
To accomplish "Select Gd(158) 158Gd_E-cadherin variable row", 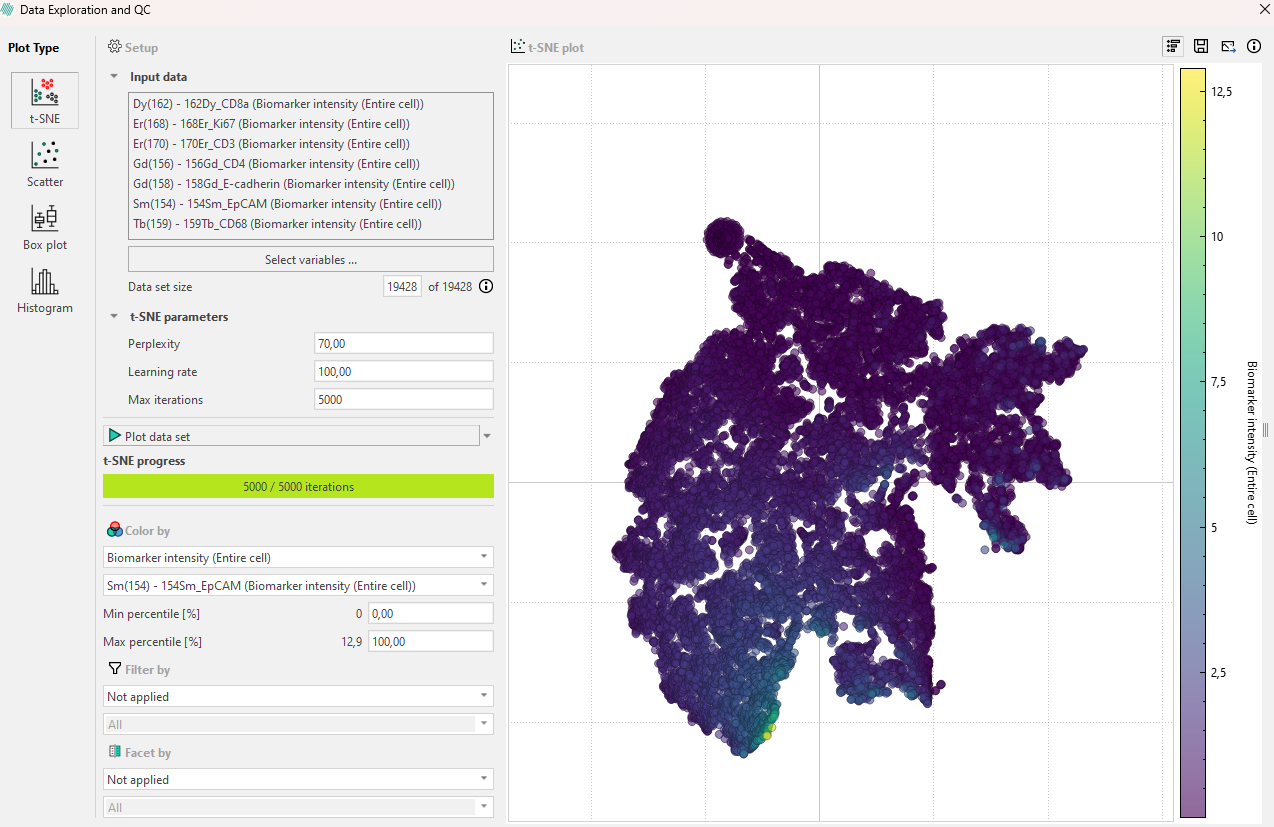I will [x=311, y=184].
